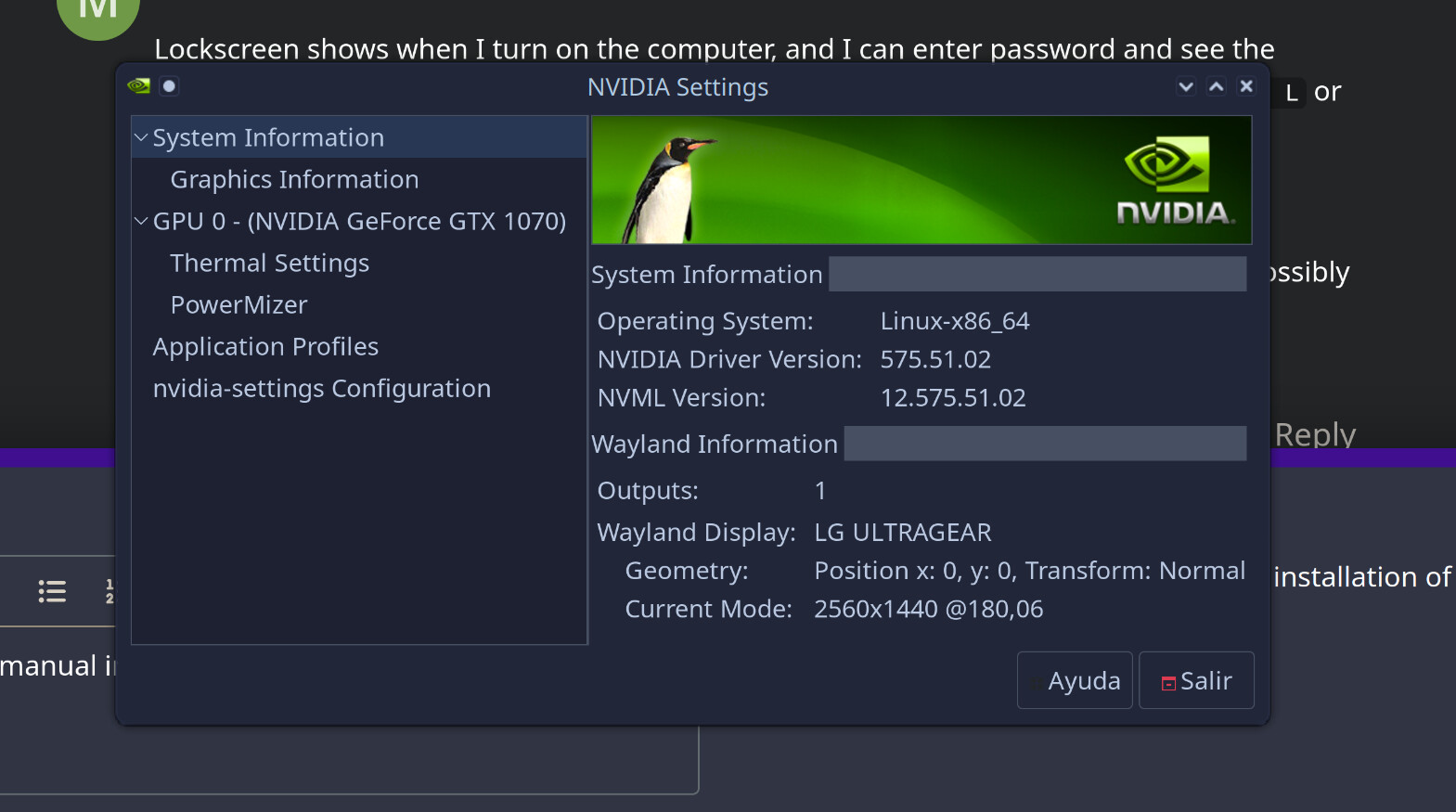The height and width of the screenshot is (812, 1456).
Task: Click the NVIDIA logo in the banner
Action: coord(1174,181)
